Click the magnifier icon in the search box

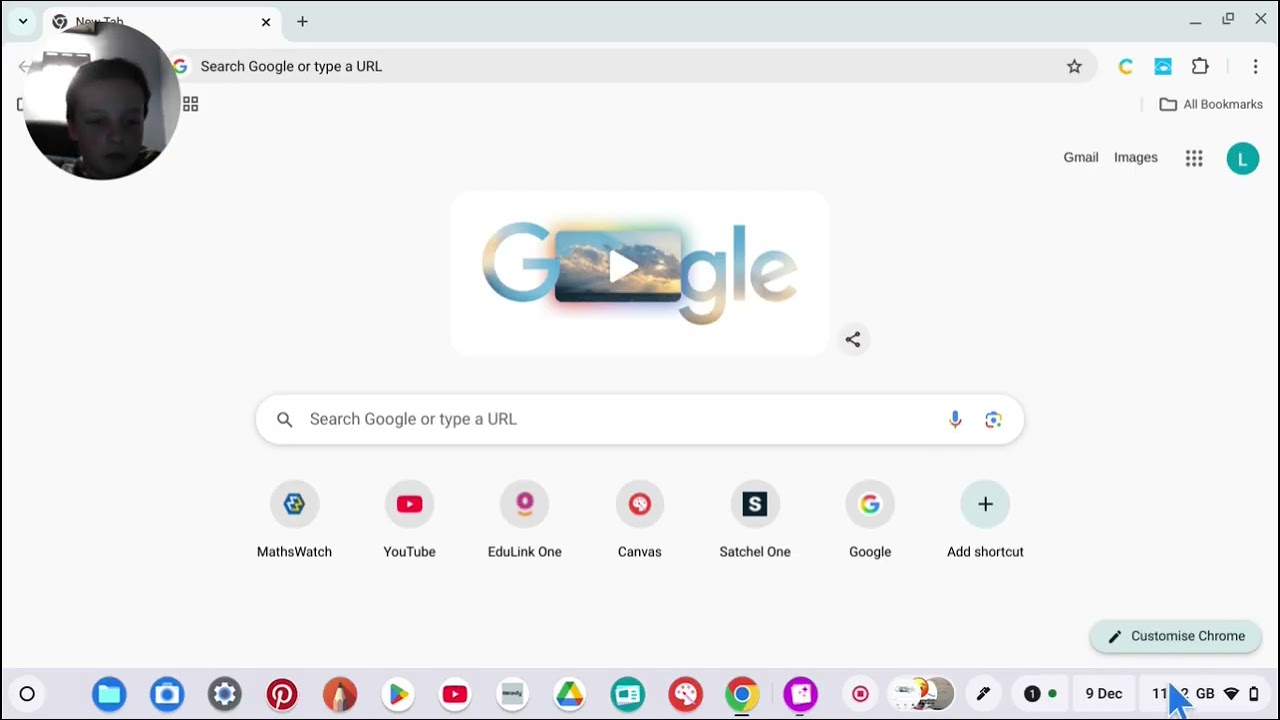285,420
